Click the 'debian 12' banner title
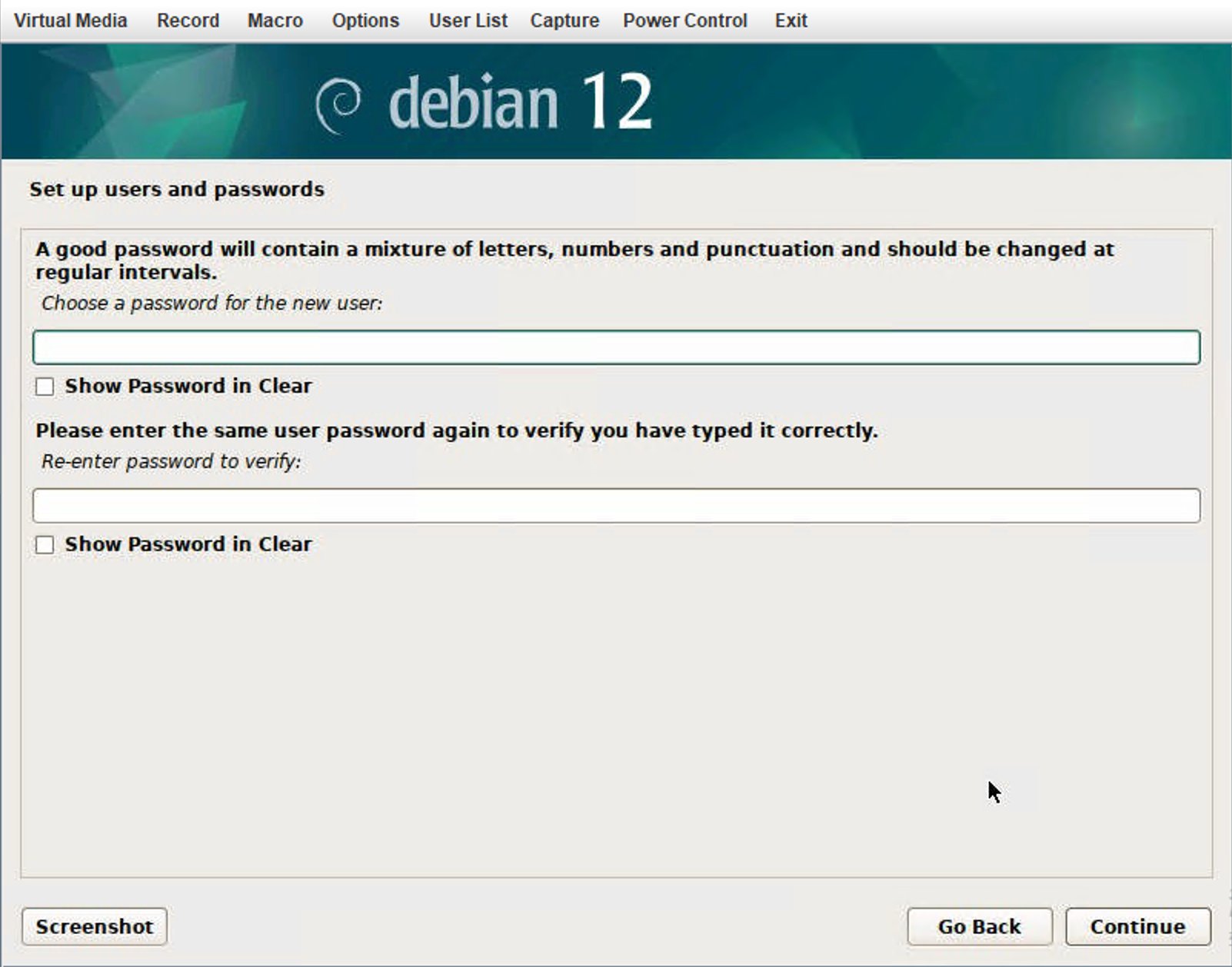The height and width of the screenshot is (967, 1232). [521, 102]
